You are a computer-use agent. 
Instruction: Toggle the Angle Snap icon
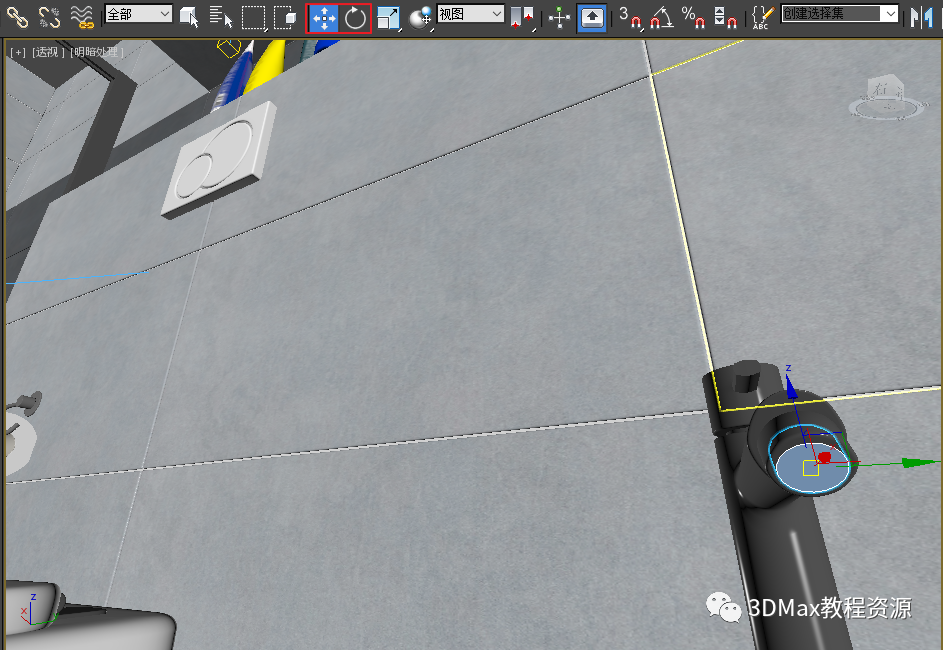coord(662,17)
